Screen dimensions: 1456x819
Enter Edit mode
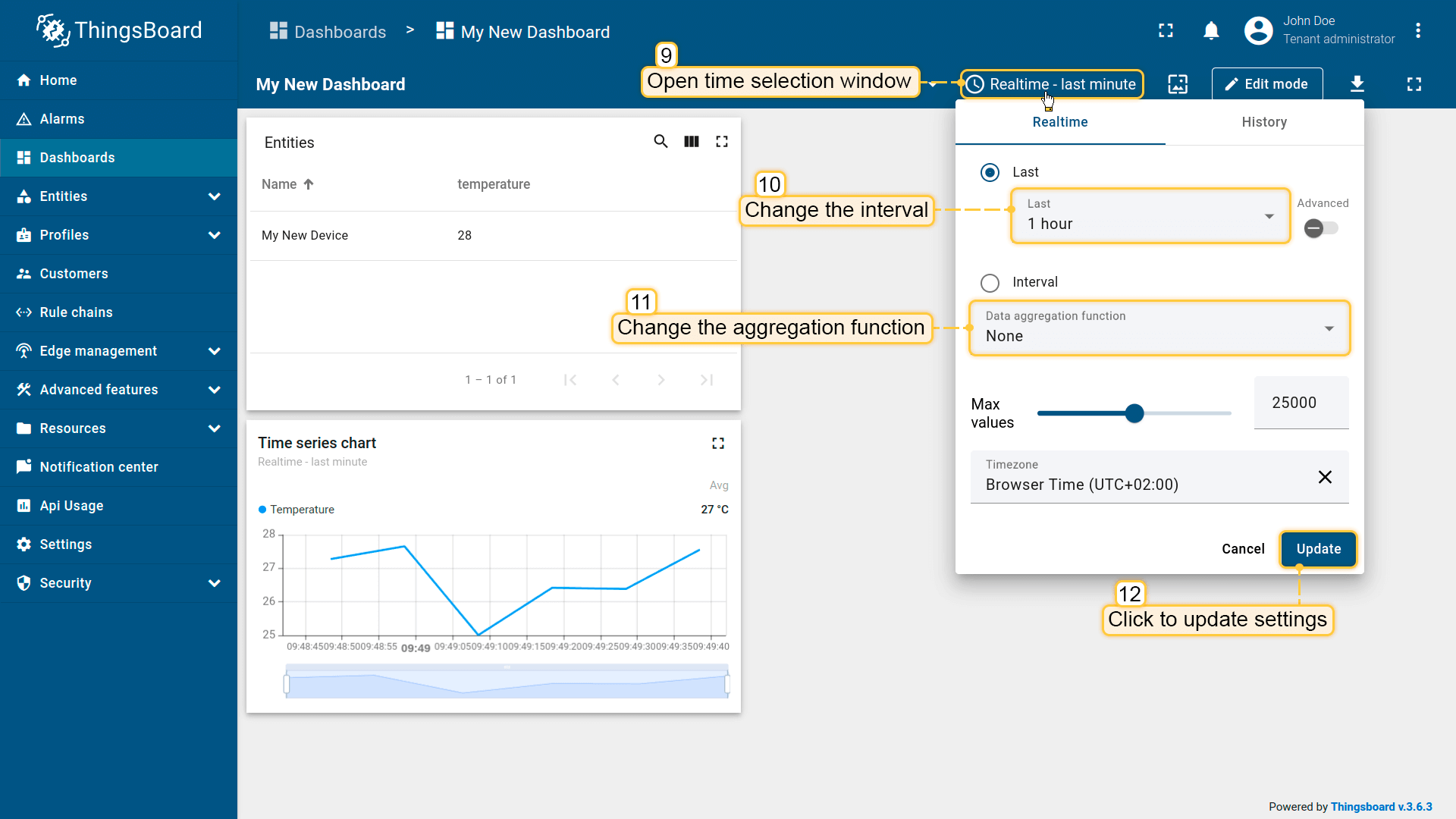[x=1266, y=84]
